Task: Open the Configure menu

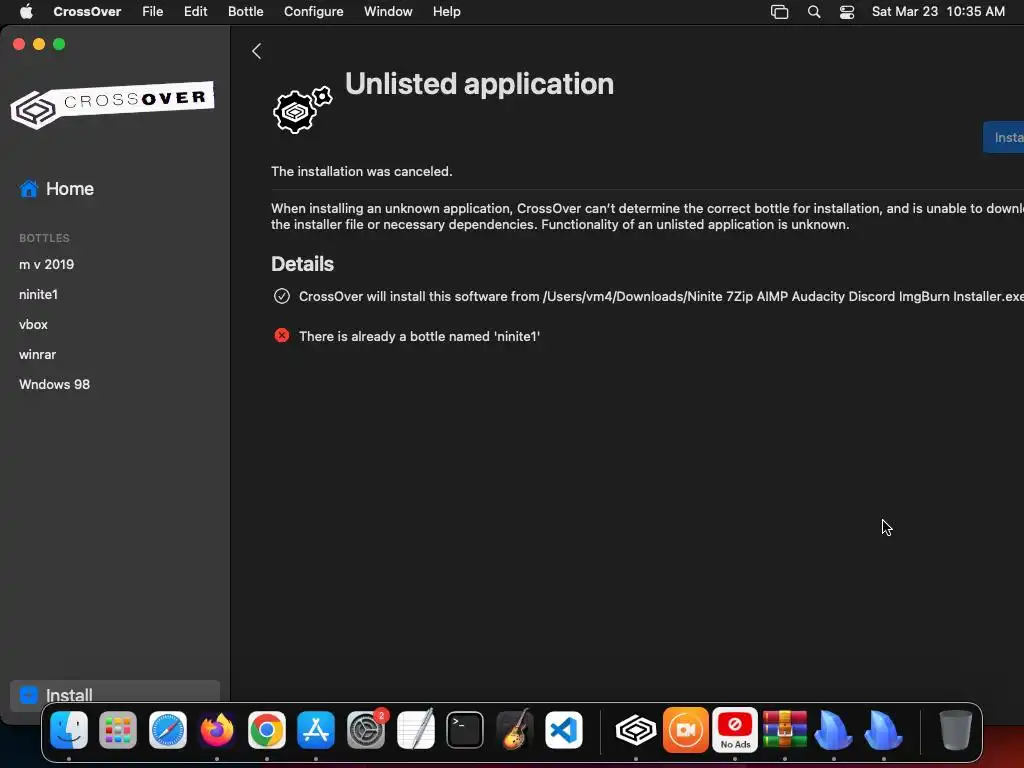Action: coord(313,11)
